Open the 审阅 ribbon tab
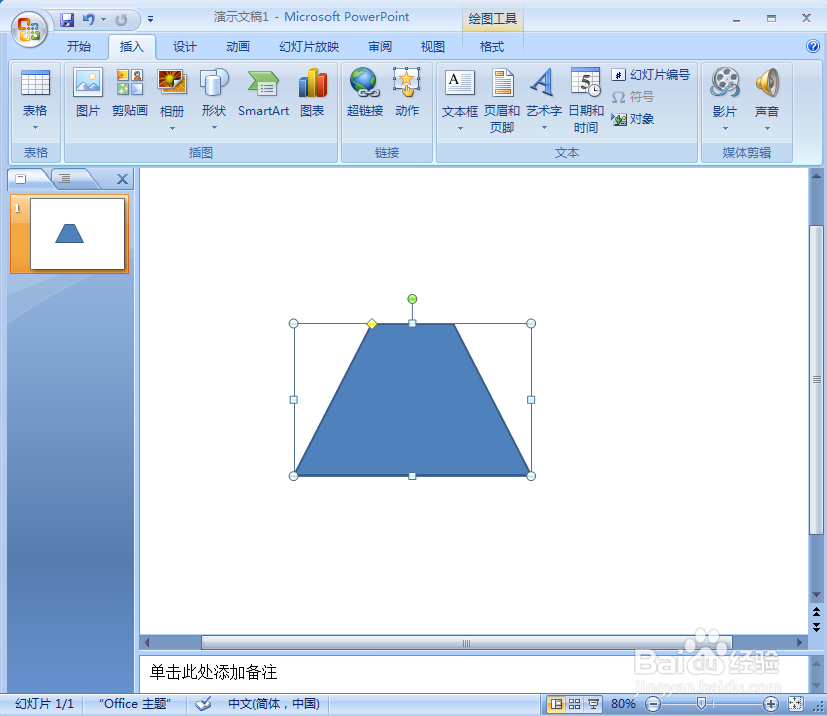The width and height of the screenshot is (827, 716). click(380, 47)
